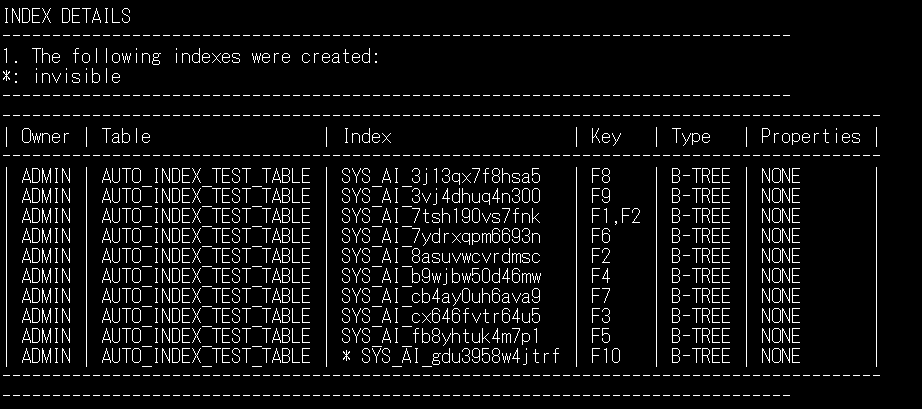Select index name SYS_AI_cx646fvtr64u5
The image size is (922, 409).
pos(440,316)
